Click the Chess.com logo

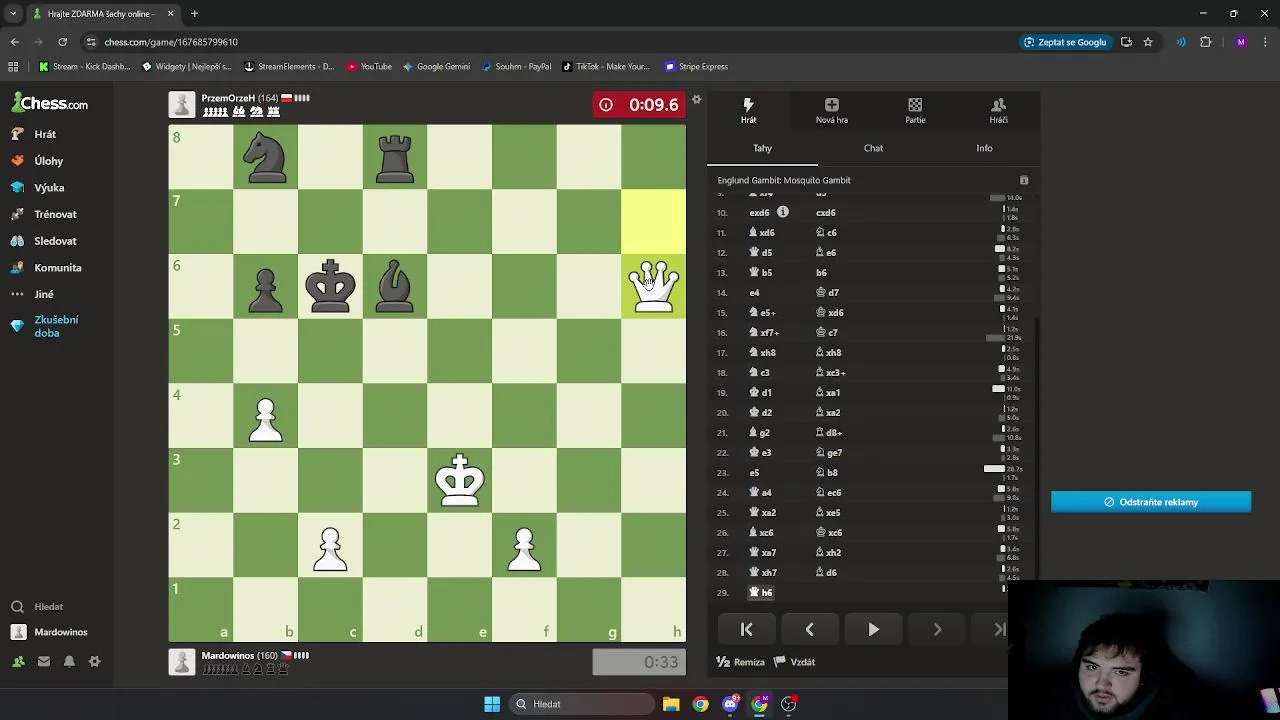50,103
